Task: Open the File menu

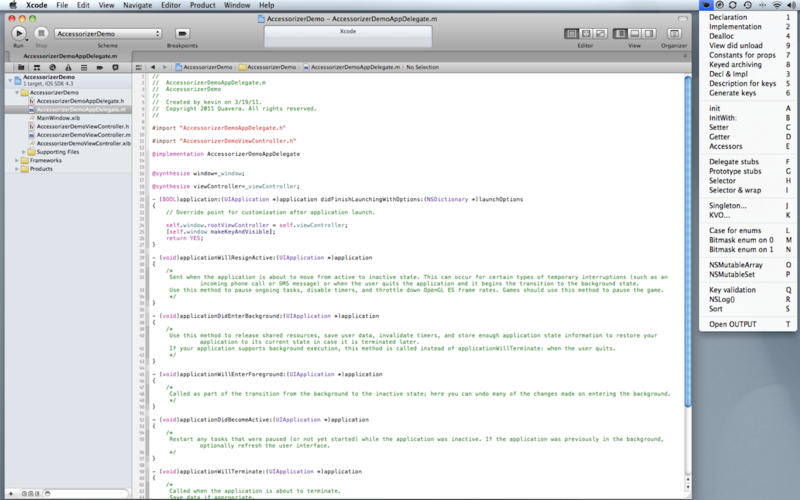Action: tap(62, 5)
